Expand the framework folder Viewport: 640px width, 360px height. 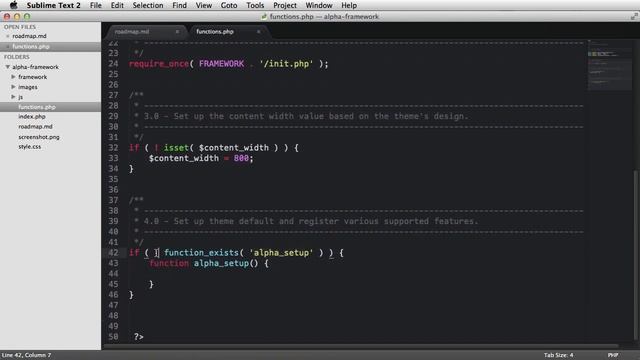[13, 77]
